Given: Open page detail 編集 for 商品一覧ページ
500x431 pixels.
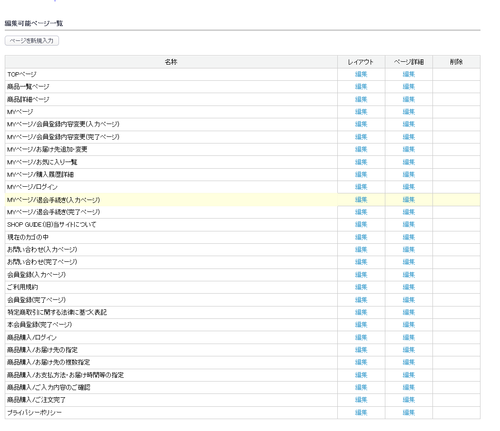Looking at the screenshot, I should click(x=409, y=87).
